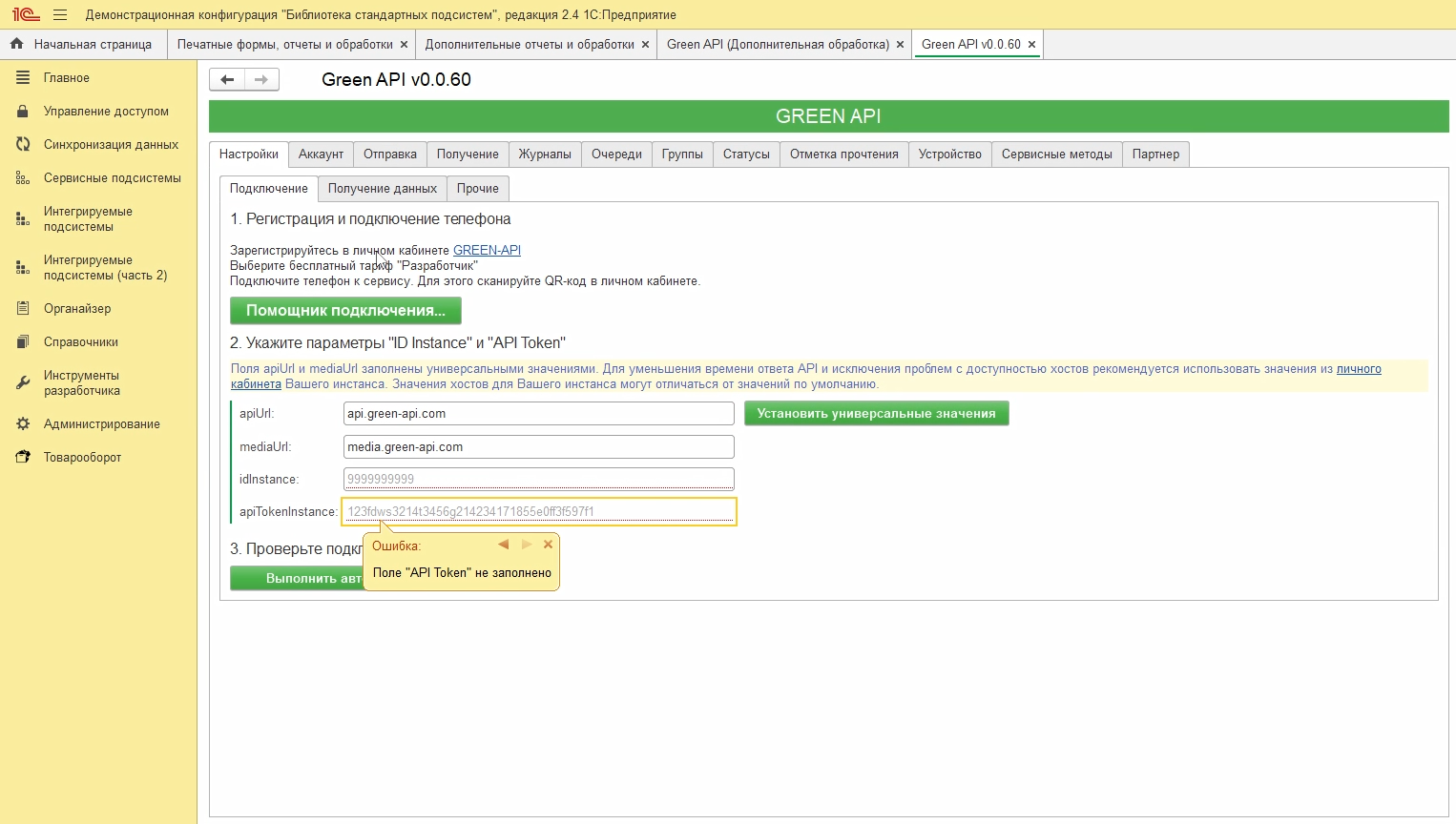1456x824 pixels.
Task: Launch the Помощник подключения wizard
Action: pyautogui.click(x=344, y=310)
